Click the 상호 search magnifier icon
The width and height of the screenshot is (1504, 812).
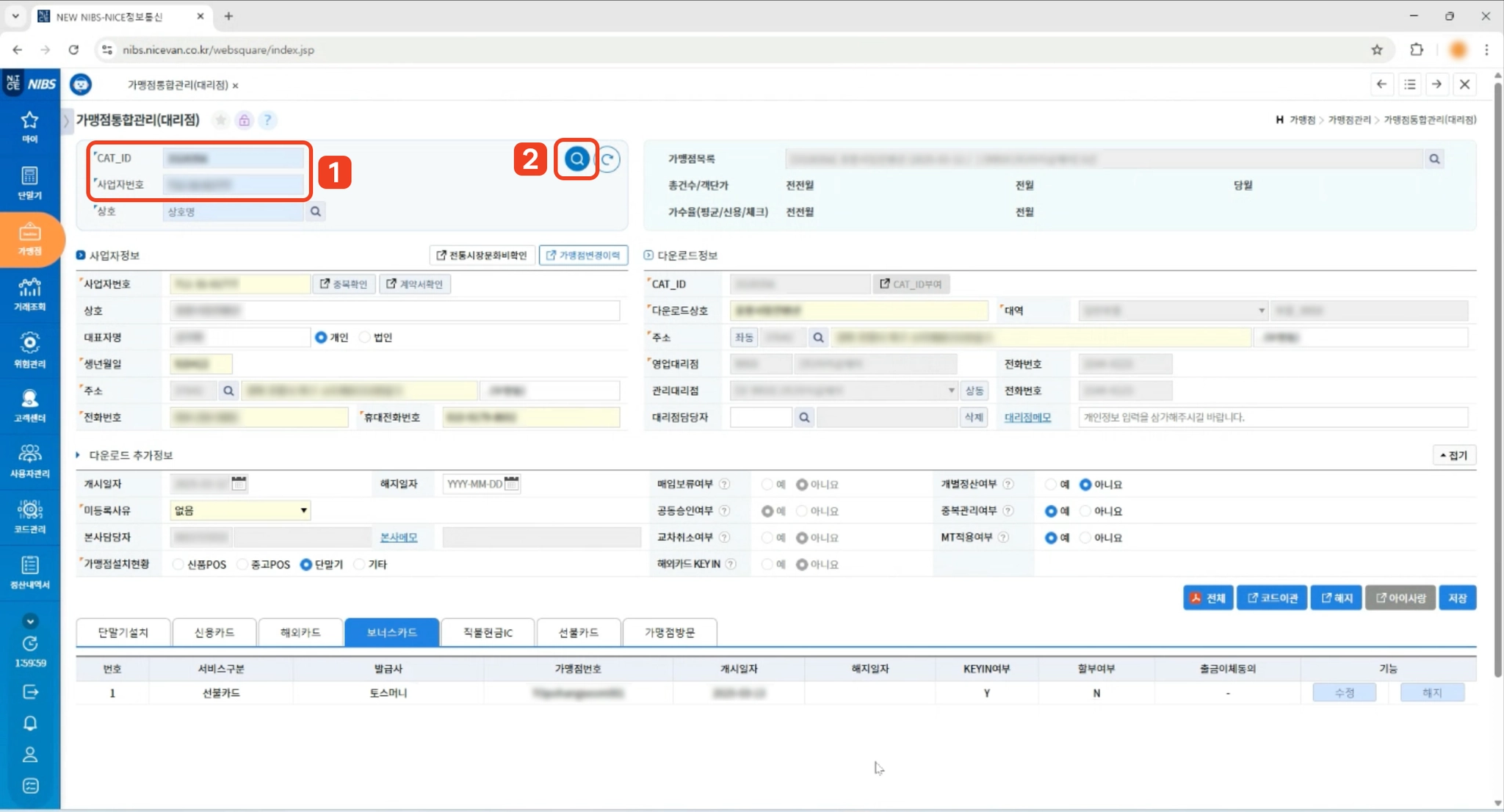[x=316, y=211]
